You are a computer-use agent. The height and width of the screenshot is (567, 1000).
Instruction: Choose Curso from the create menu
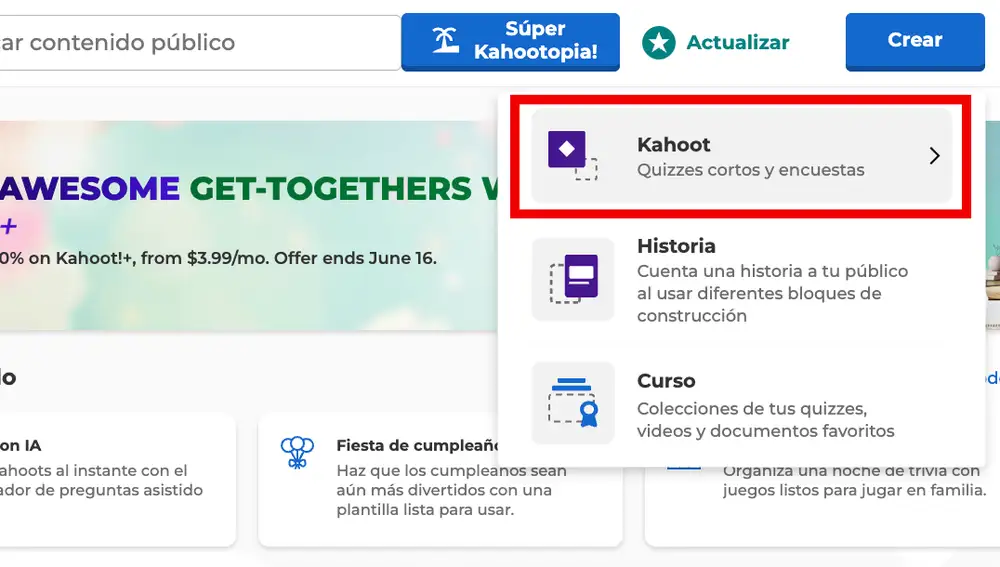tap(742, 404)
